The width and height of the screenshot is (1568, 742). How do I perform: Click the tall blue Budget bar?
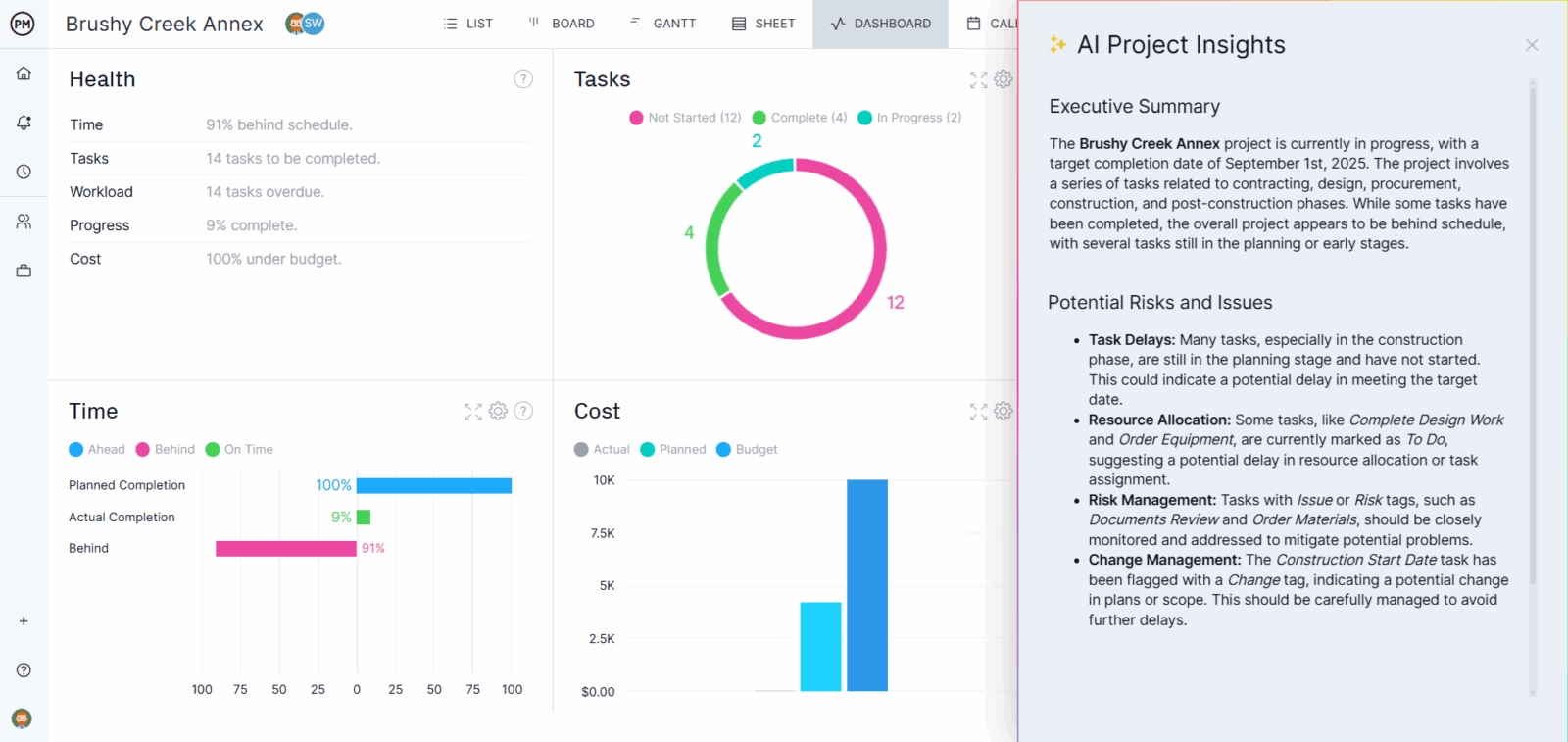point(867,585)
